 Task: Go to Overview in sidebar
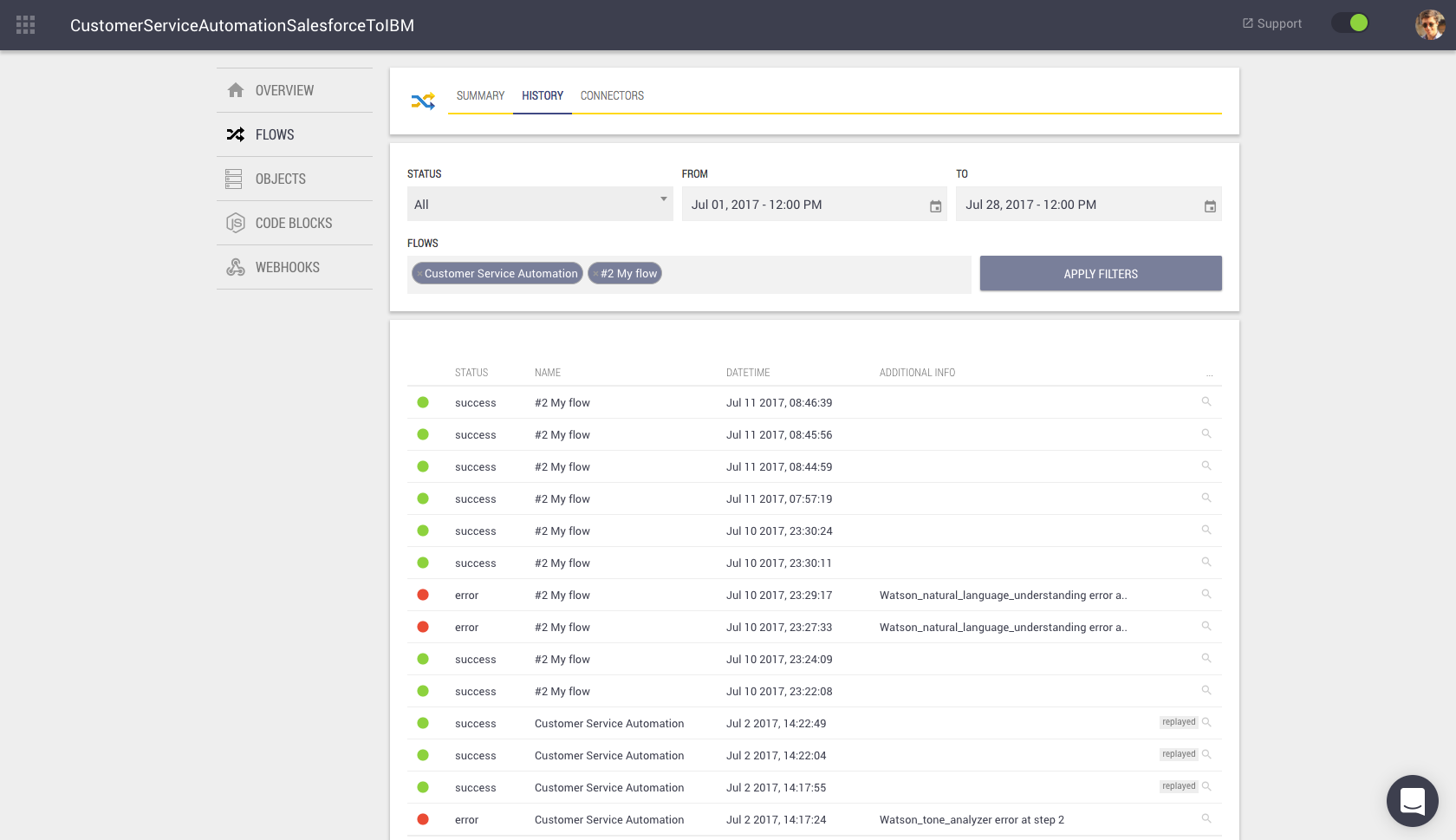pyautogui.click(x=295, y=90)
